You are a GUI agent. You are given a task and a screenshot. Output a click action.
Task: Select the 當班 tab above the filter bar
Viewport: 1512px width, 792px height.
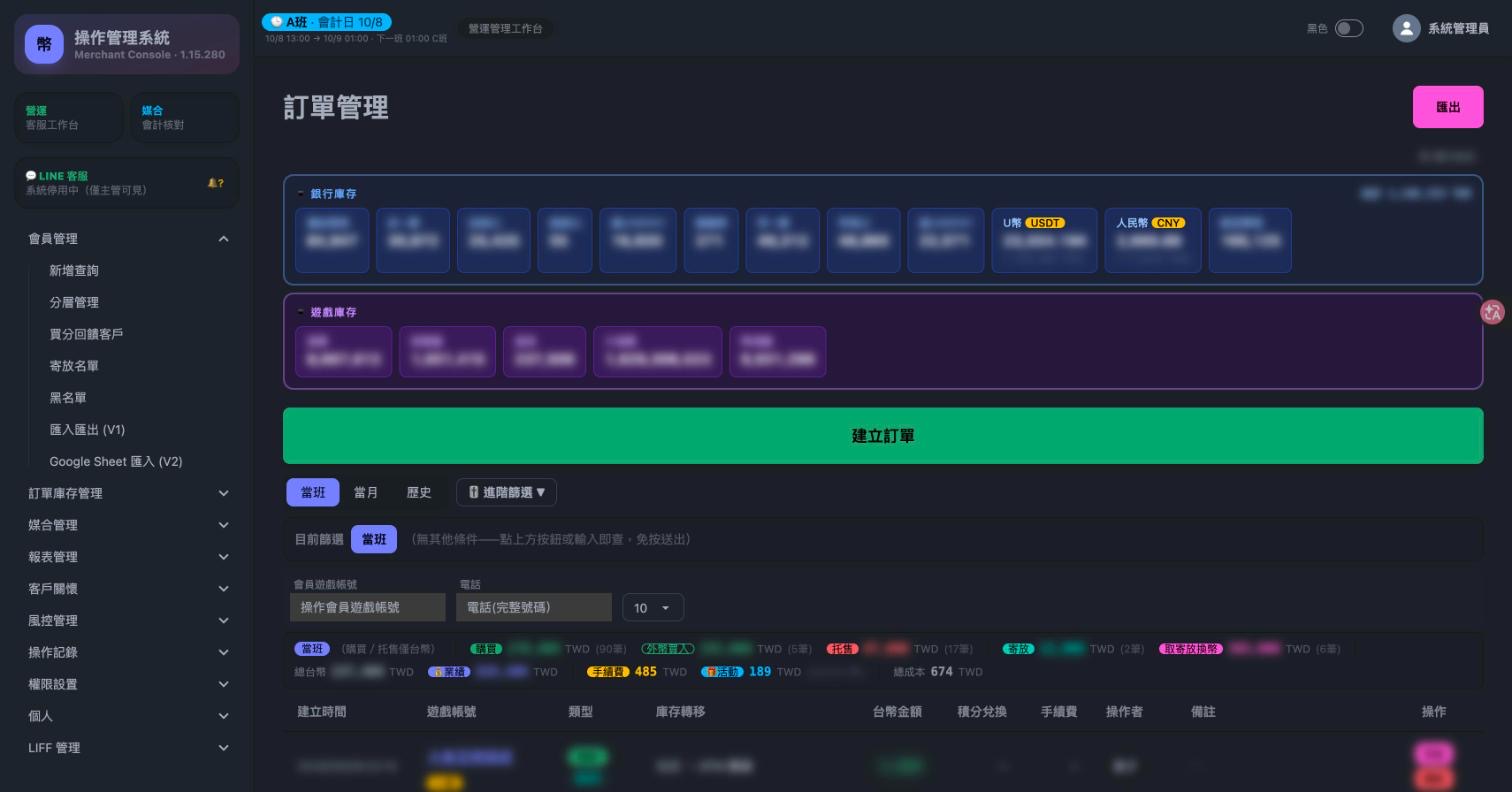[313, 492]
